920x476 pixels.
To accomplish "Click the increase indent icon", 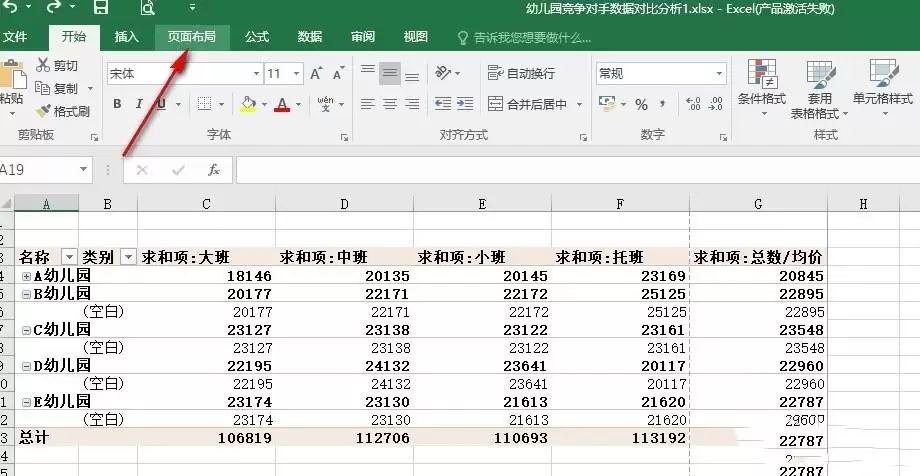I will click(x=465, y=104).
